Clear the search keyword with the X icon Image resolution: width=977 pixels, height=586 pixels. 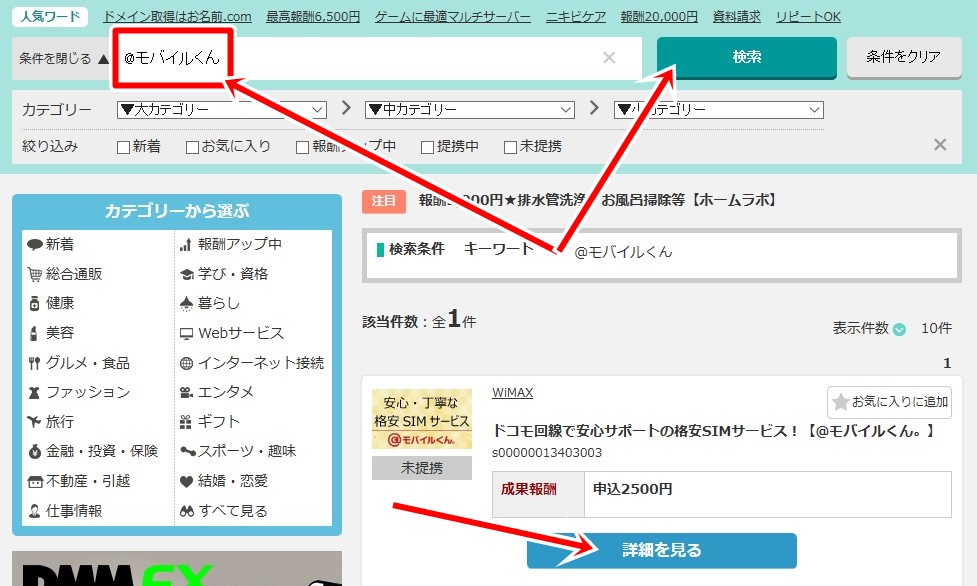(609, 58)
